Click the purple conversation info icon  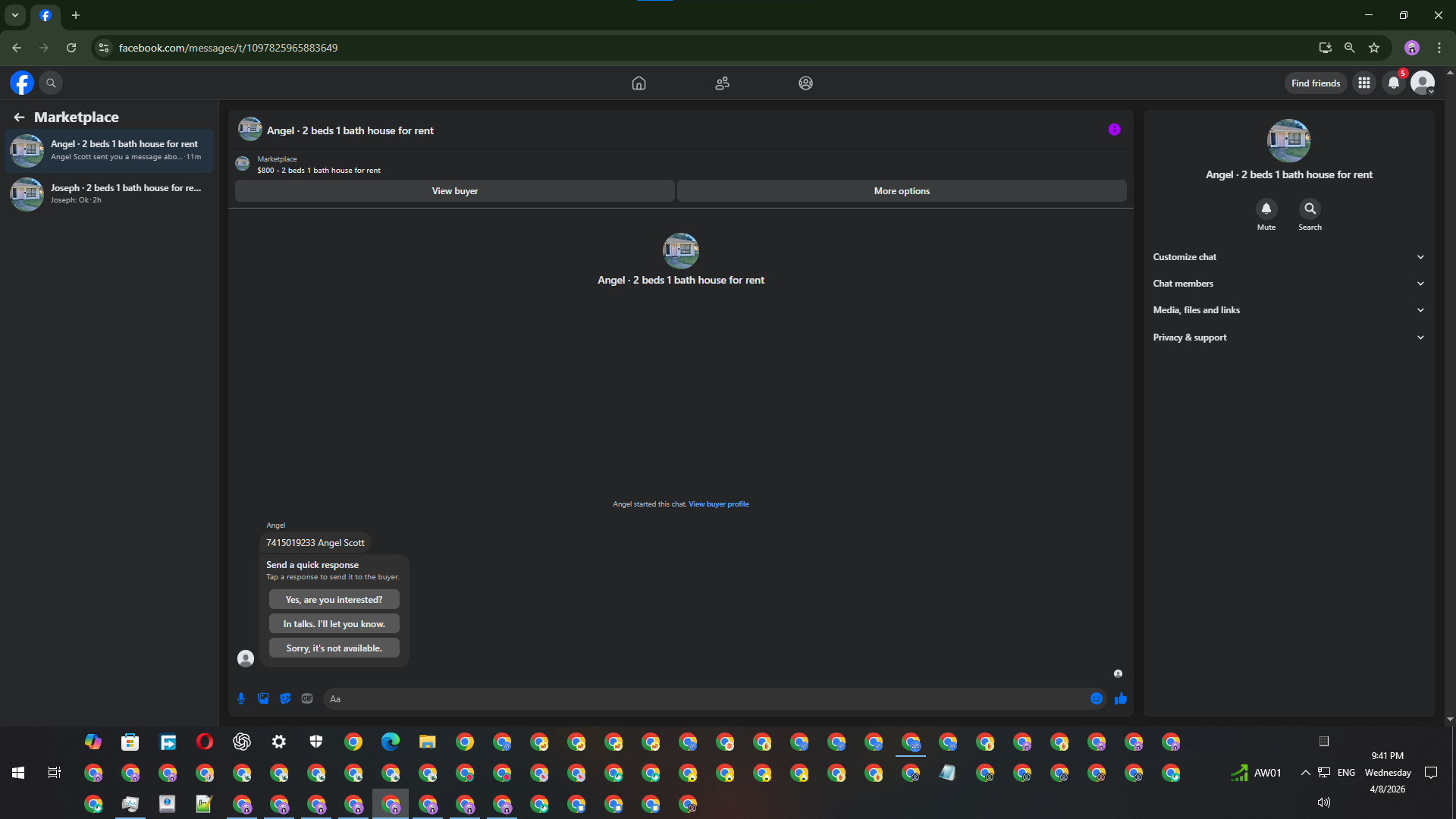click(1114, 130)
